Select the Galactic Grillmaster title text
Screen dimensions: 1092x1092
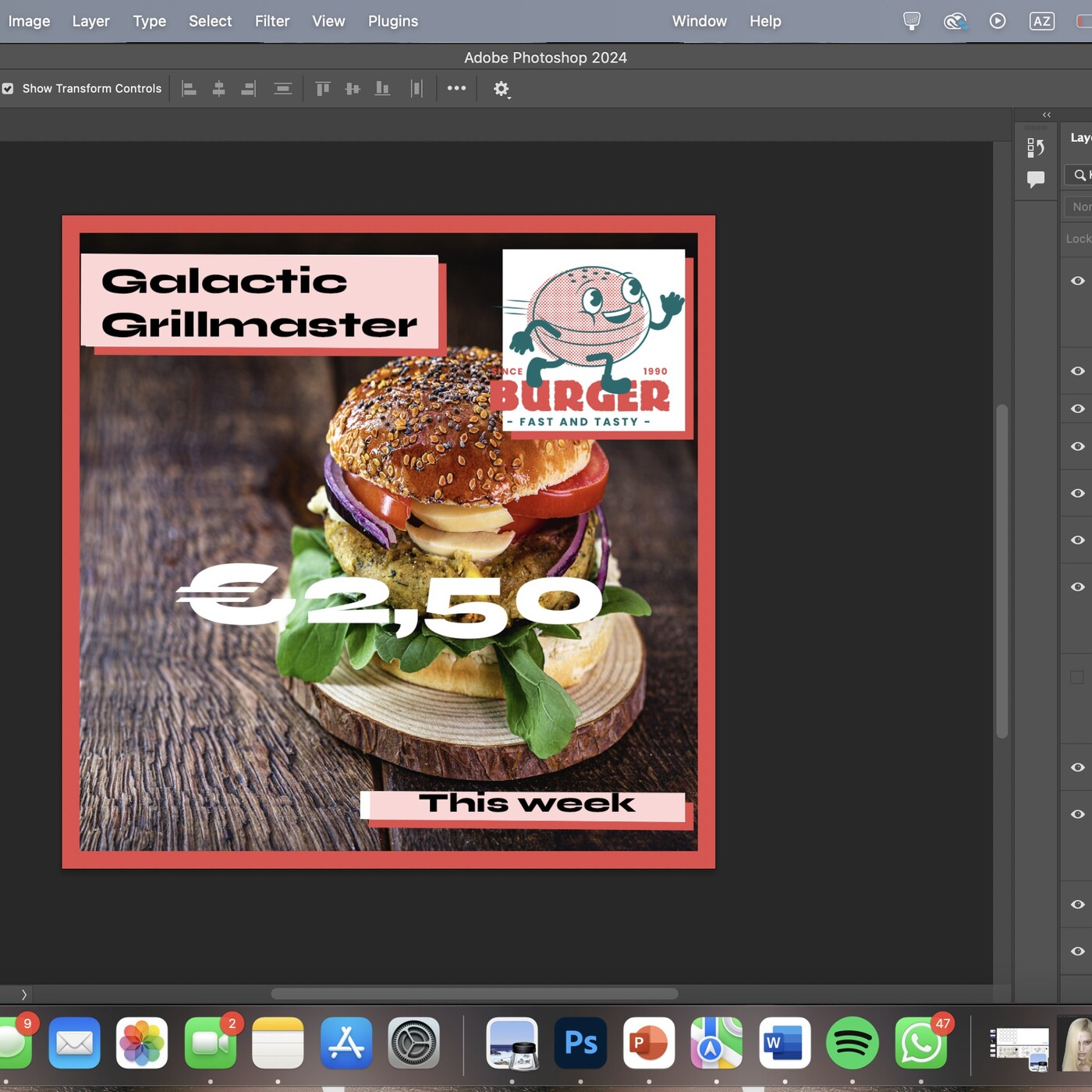tap(259, 303)
